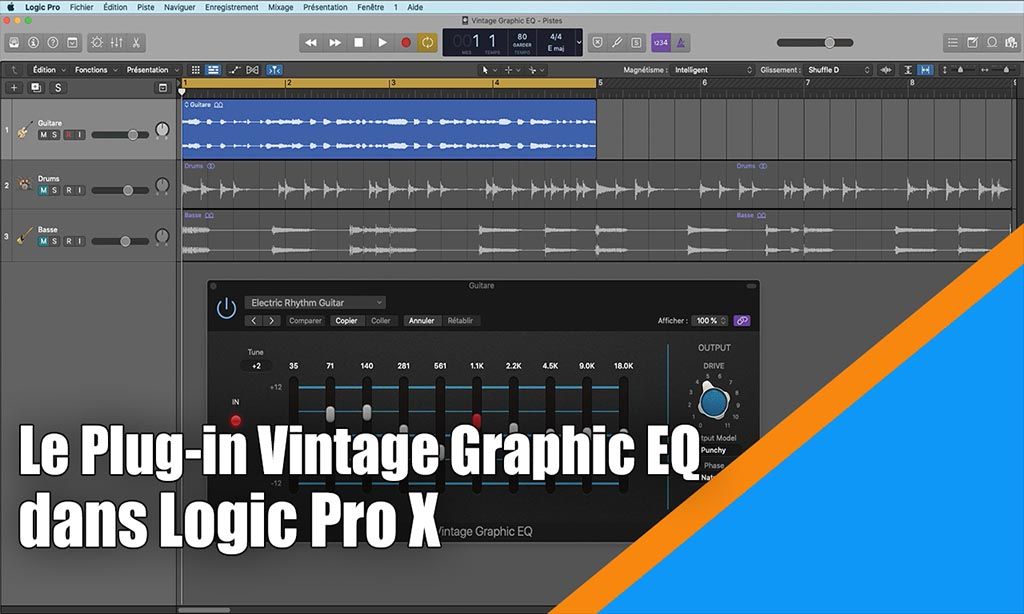Unmute the Drums track
The height and width of the screenshot is (614, 1024).
coord(43,191)
